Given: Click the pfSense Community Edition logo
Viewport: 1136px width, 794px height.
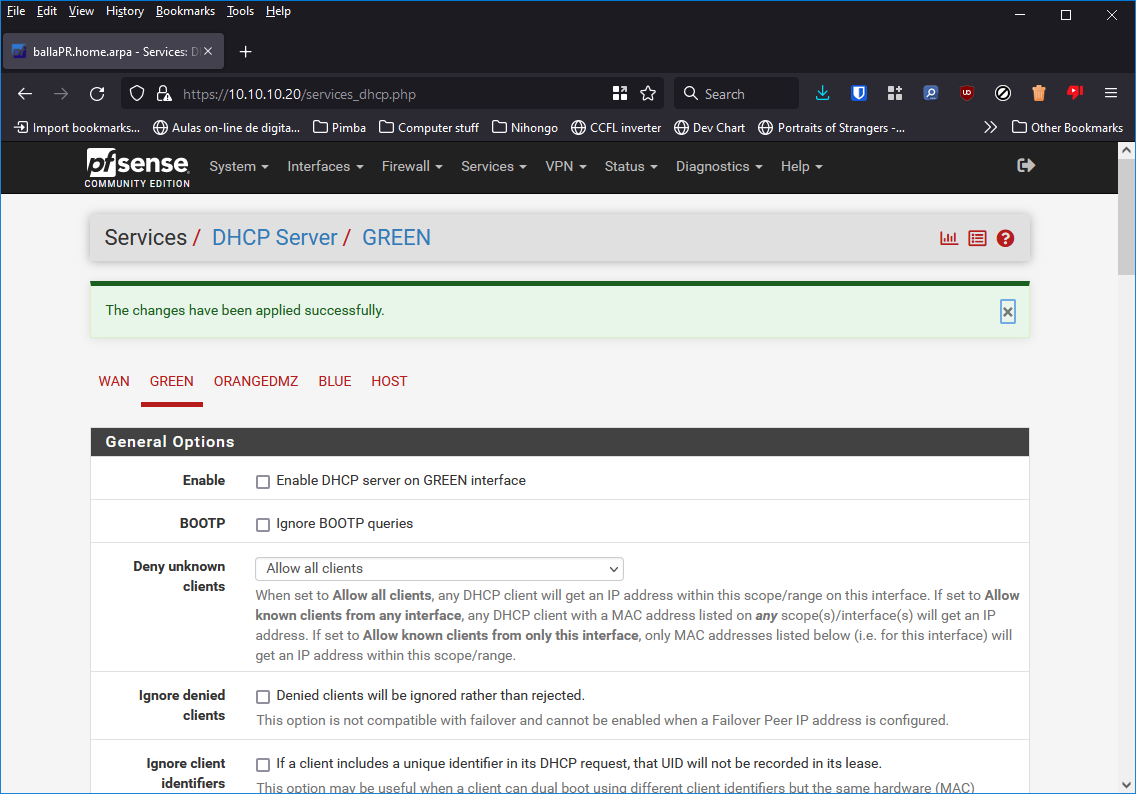Looking at the screenshot, I should click(x=137, y=167).
